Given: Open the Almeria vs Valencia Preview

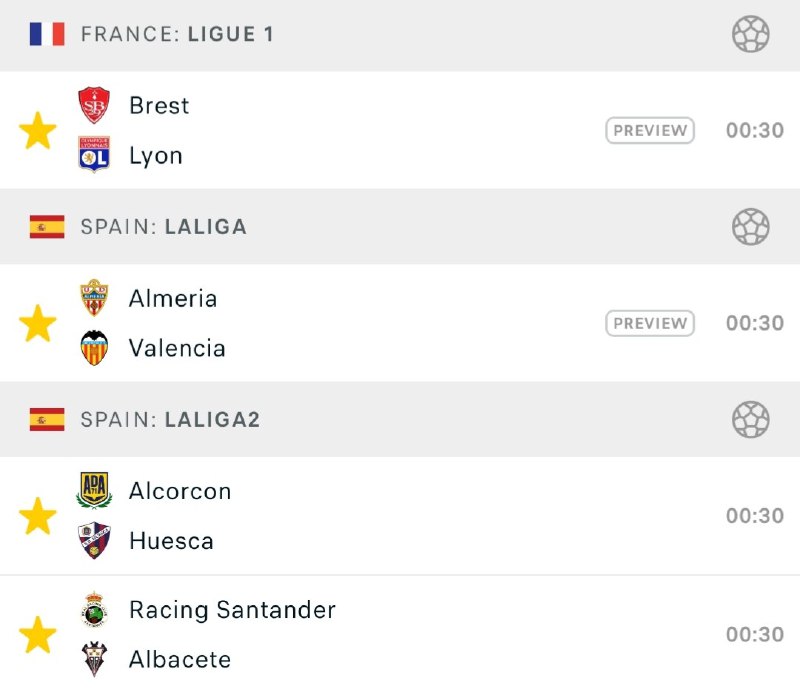Looking at the screenshot, I should pyautogui.click(x=650, y=323).
